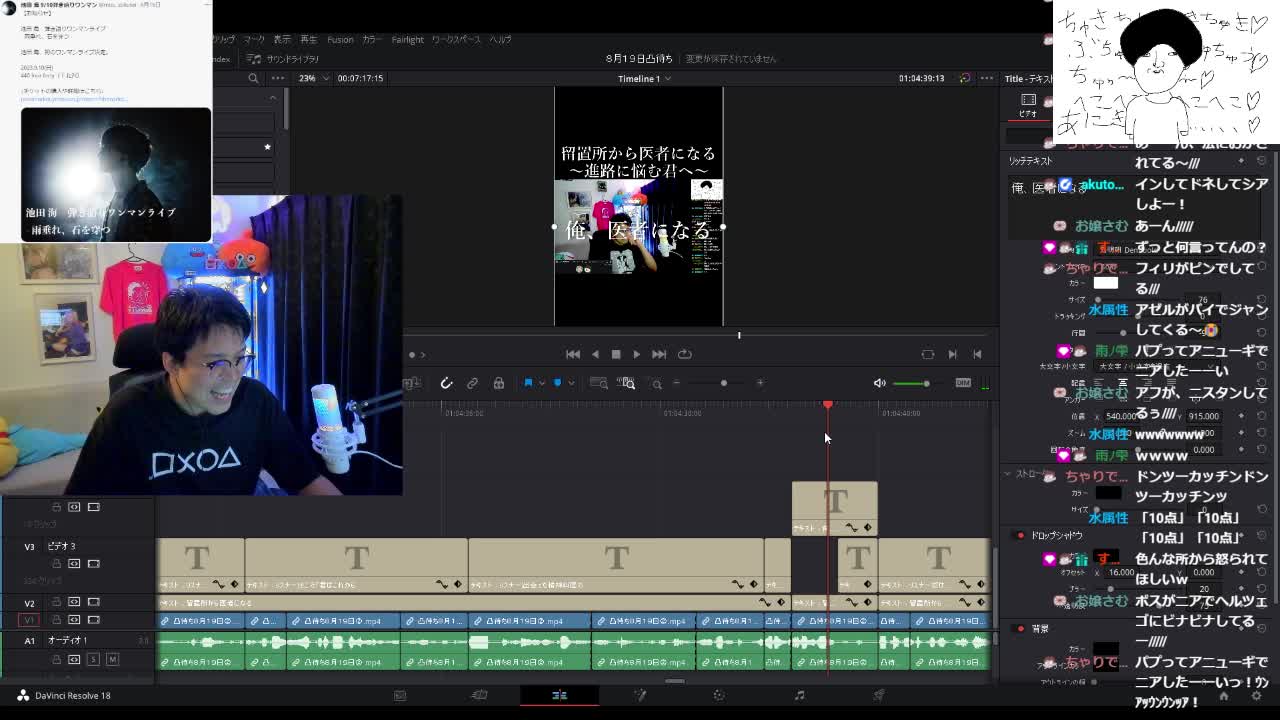Zoom in timeline with plus button
1280x720 pixels.
click(760, 383)
